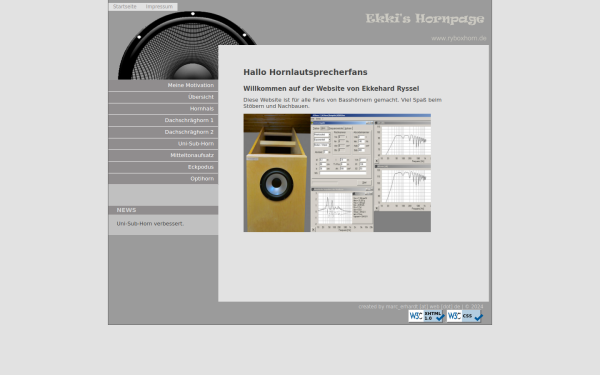The image size is (600, 375).
Task: Open the Startseite tab
Action: pos(124,7)
